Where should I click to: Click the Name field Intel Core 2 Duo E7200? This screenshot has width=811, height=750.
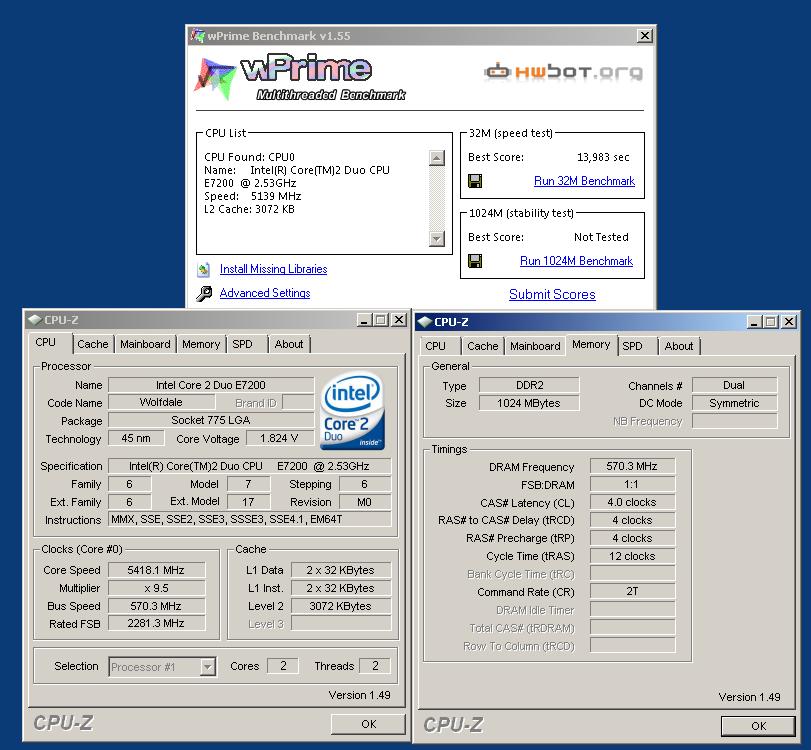point(211,385)
